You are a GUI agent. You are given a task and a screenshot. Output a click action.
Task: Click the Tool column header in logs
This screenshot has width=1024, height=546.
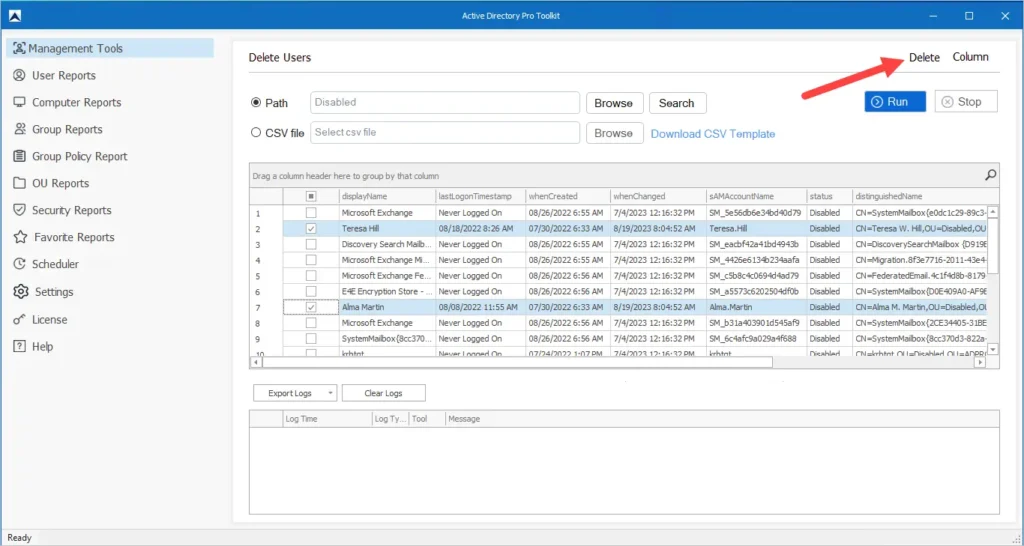tap(427, 419)
